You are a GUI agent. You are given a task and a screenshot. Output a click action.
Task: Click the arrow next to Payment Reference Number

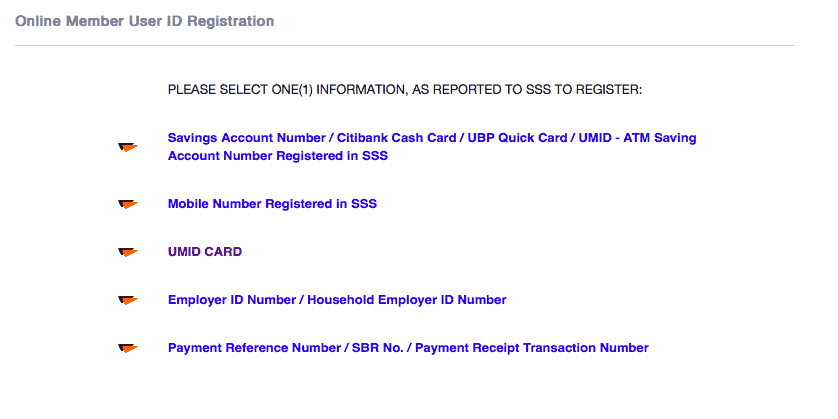(x=127, y=348)
